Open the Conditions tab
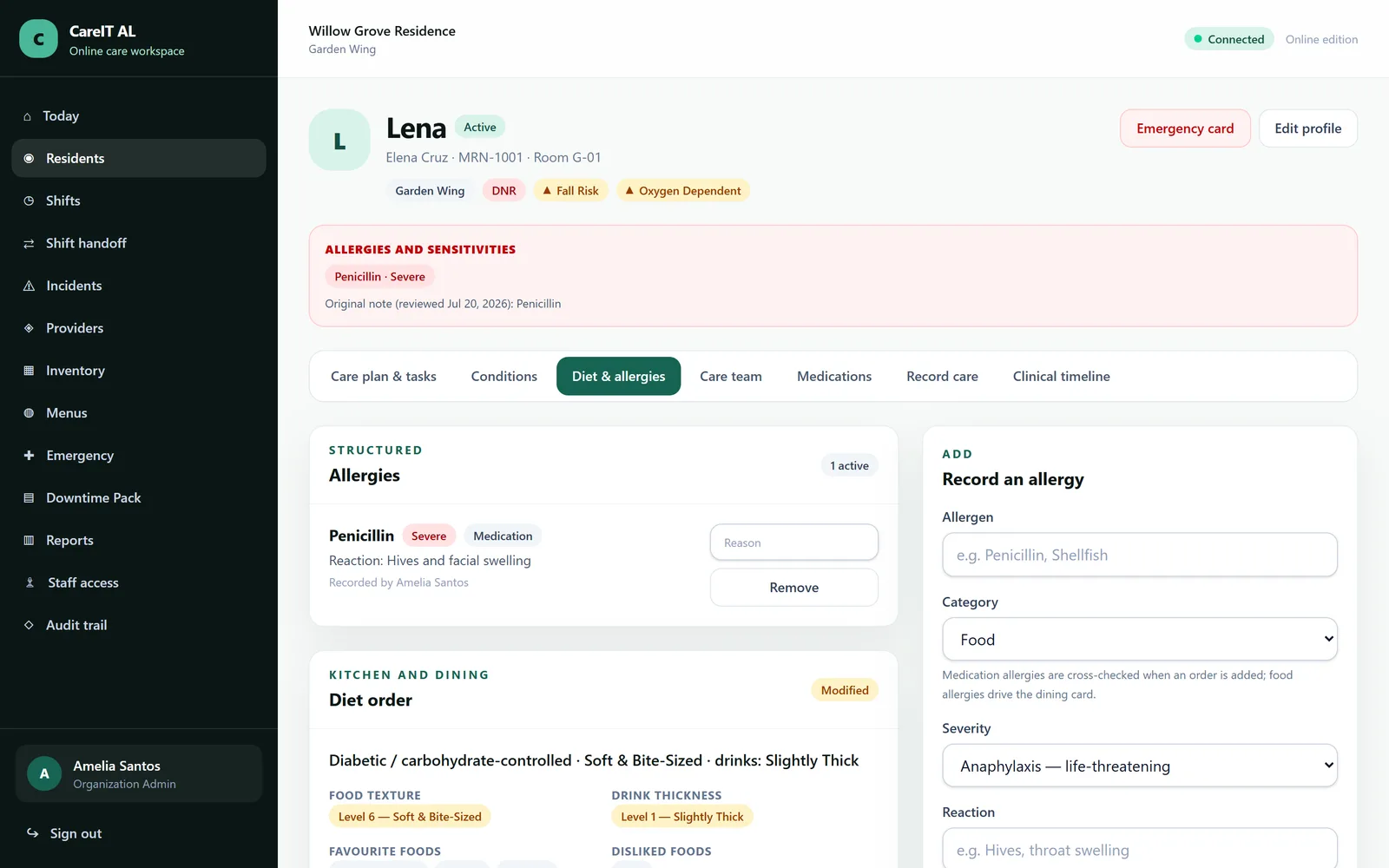Image resolution: width=1389 pixels, height=868 pixels. tap(504, 376)
